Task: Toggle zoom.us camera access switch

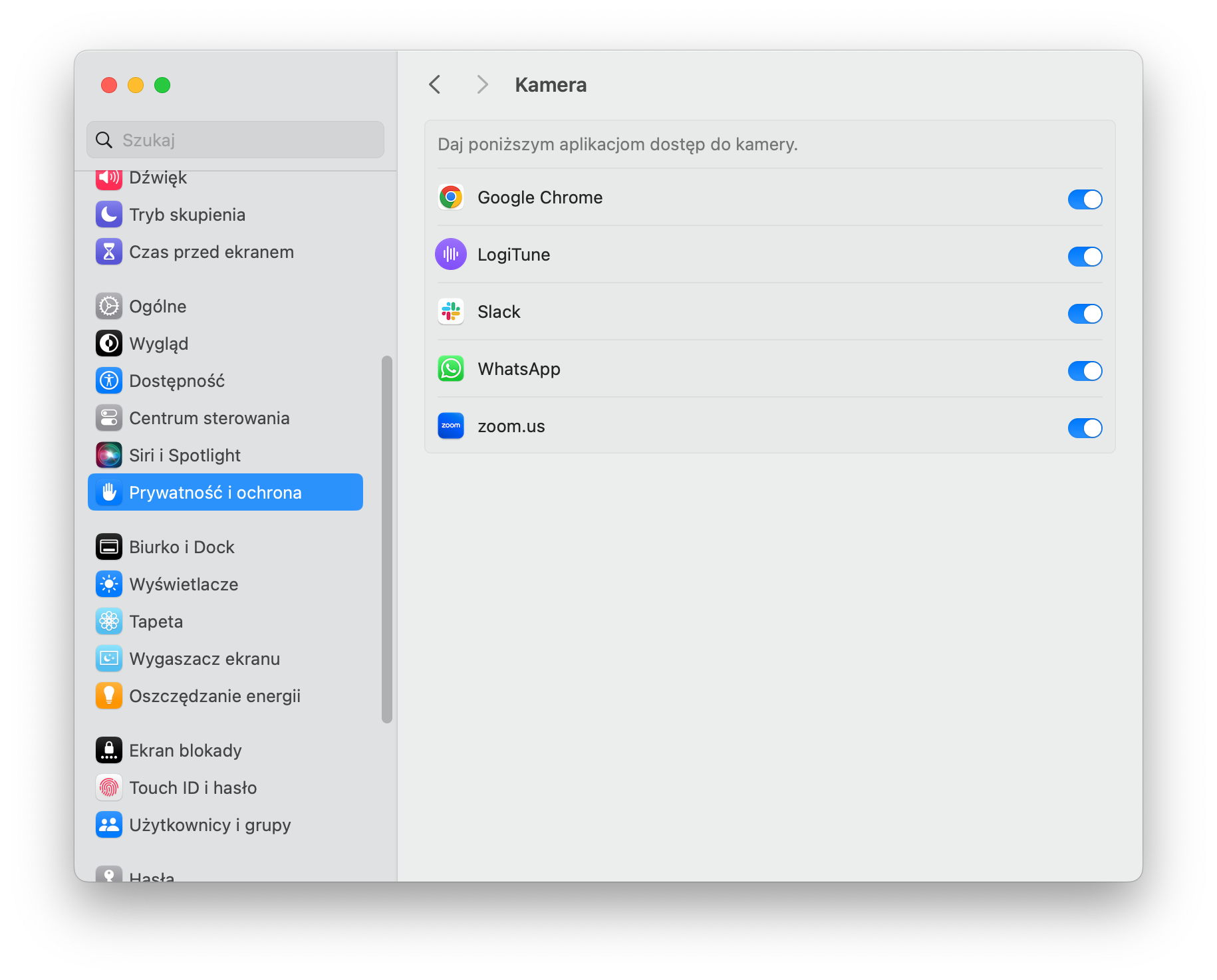Action: (x=1085, y=428)
